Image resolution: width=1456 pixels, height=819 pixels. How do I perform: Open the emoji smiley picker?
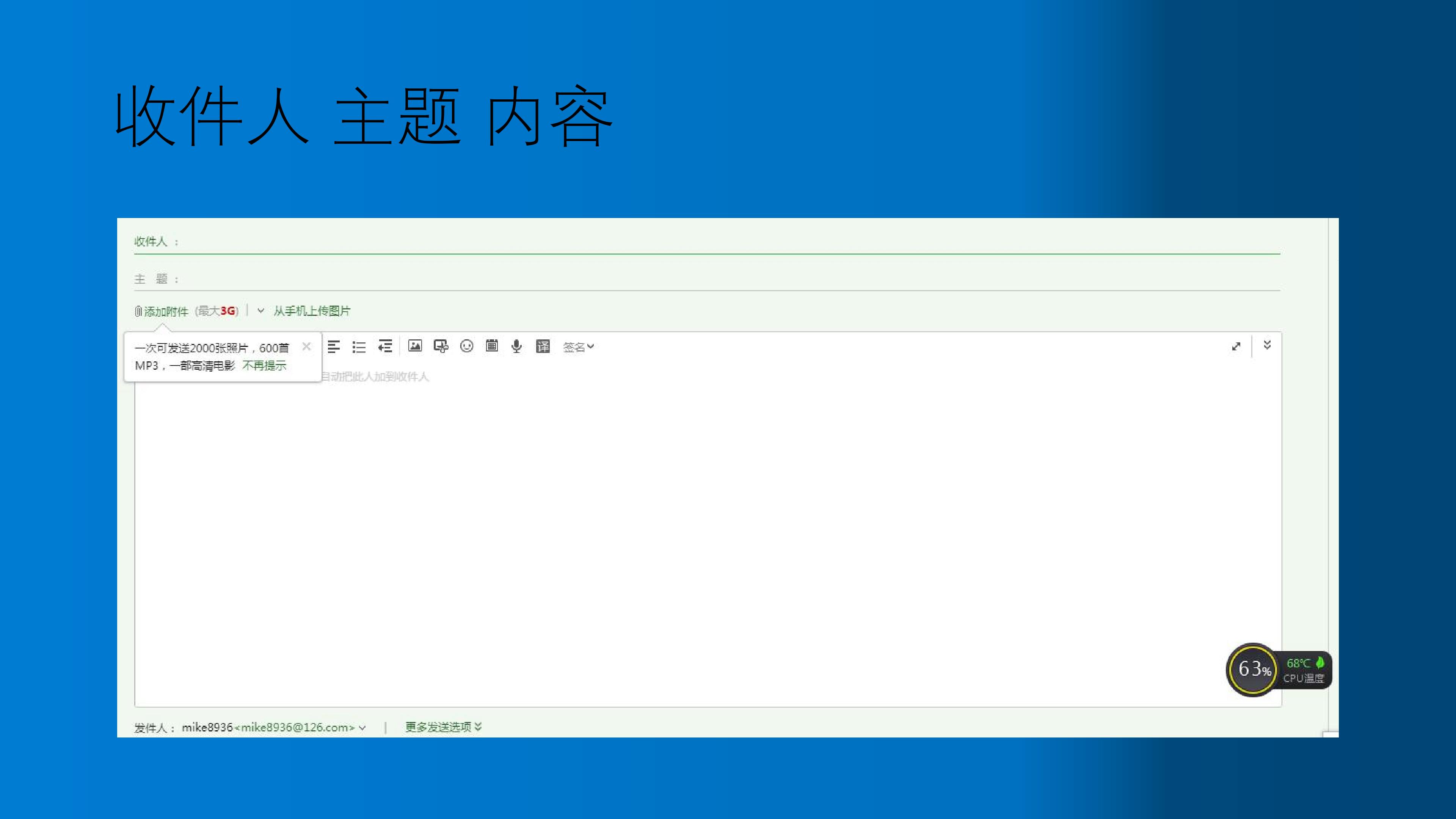466,346
